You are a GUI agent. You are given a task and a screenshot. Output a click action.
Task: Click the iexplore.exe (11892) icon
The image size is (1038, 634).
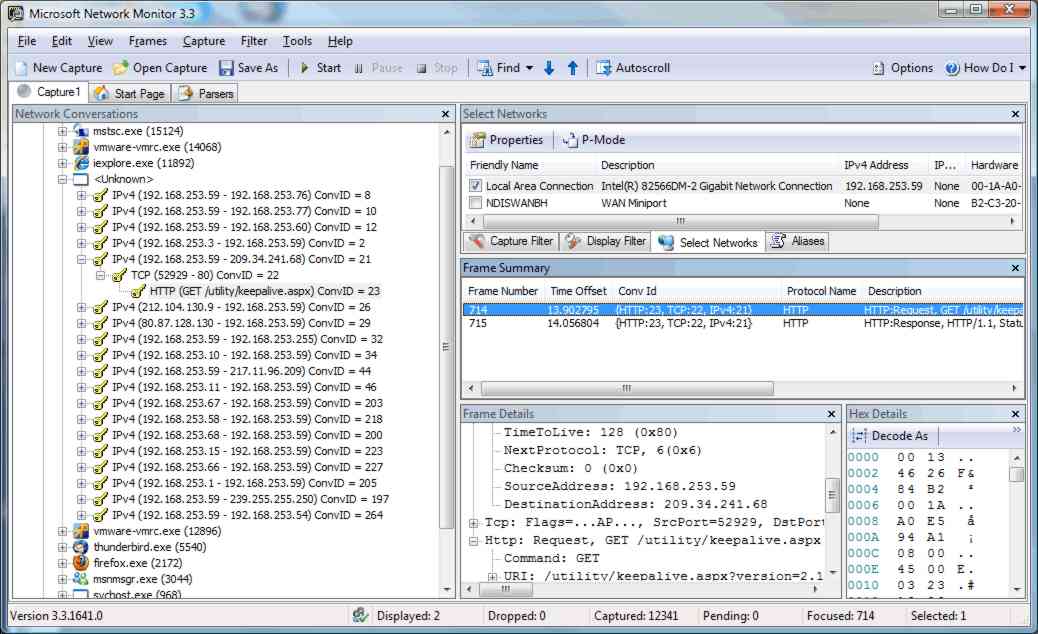[x=81, y=163]
